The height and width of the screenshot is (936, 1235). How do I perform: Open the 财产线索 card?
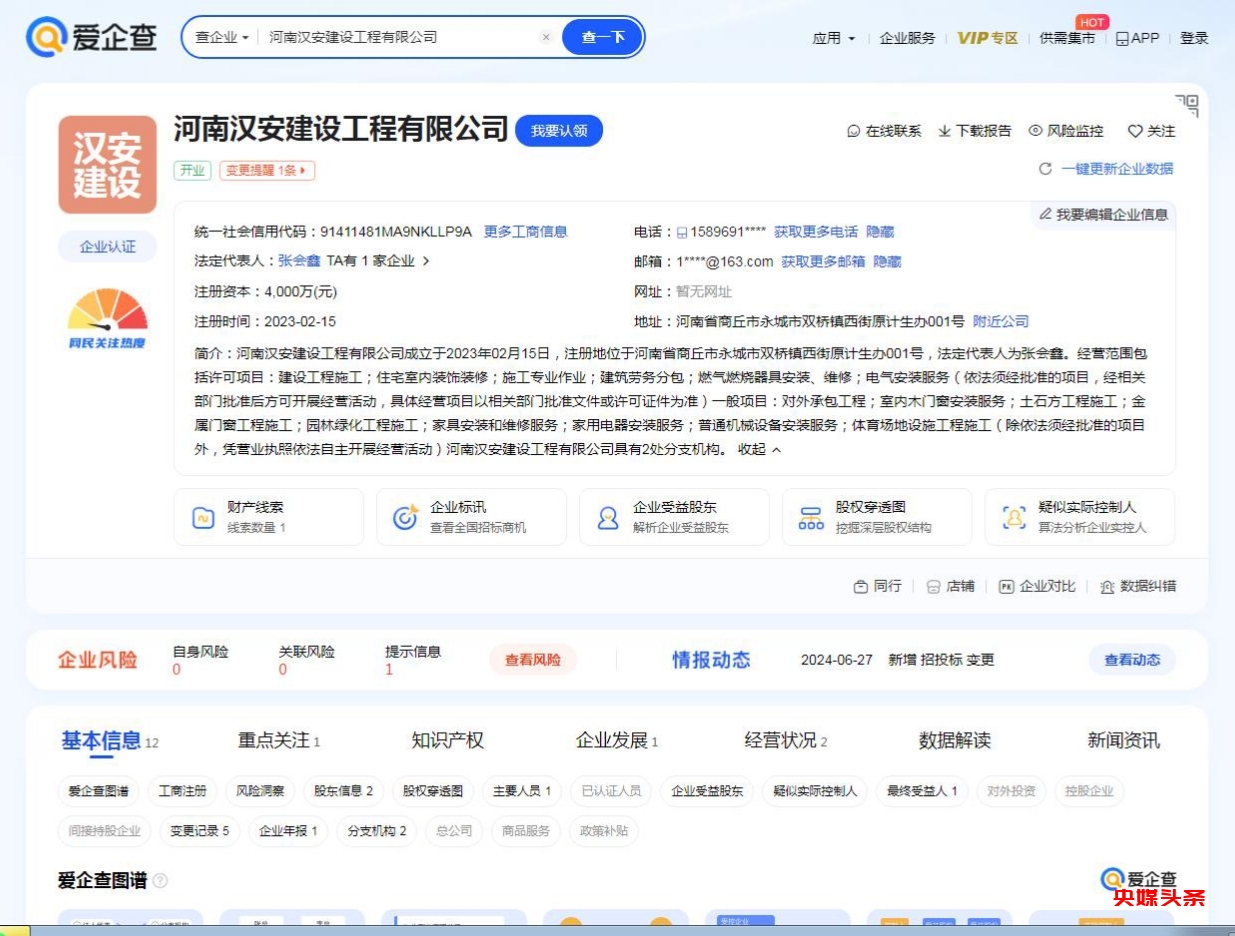coord(268,517)
